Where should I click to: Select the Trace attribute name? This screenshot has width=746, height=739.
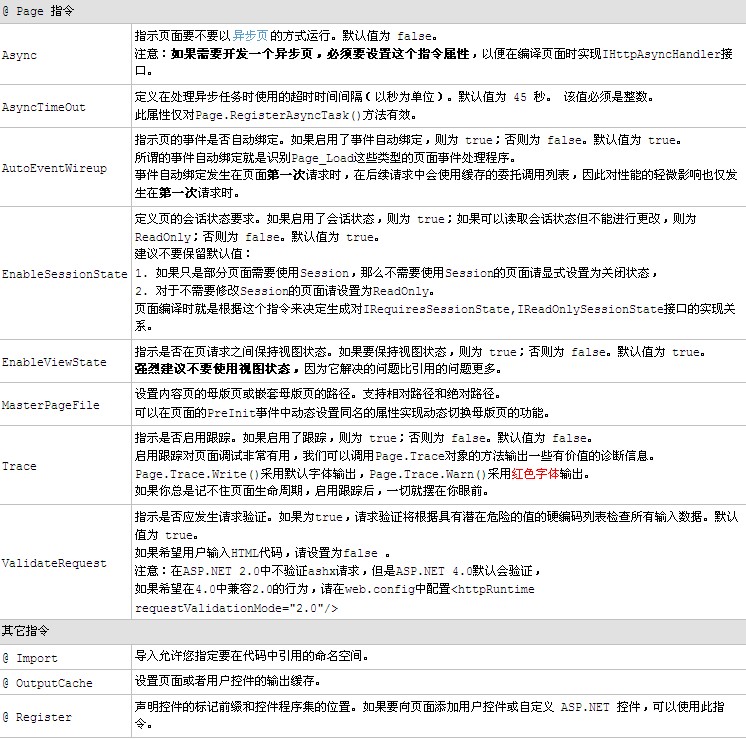19,466
